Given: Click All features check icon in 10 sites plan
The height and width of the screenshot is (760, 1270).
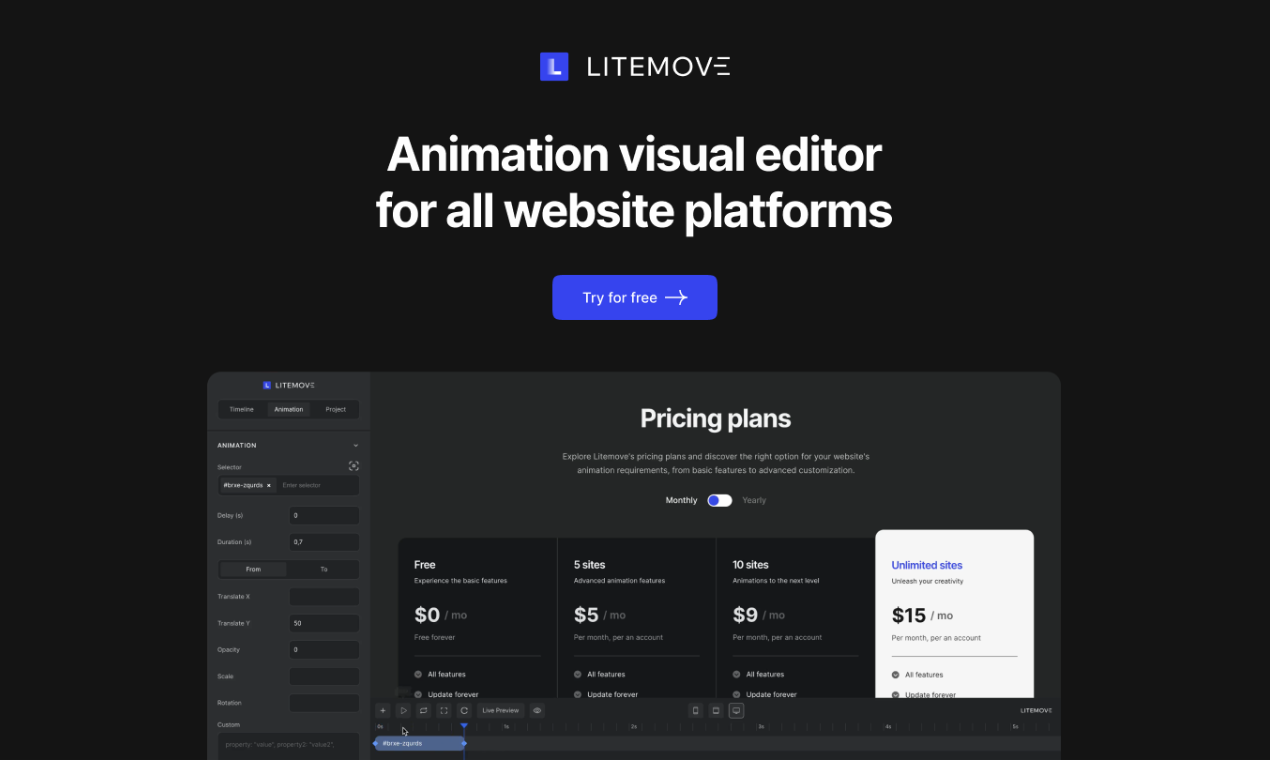Looking at the screenshot, I should tap(737, 674).
